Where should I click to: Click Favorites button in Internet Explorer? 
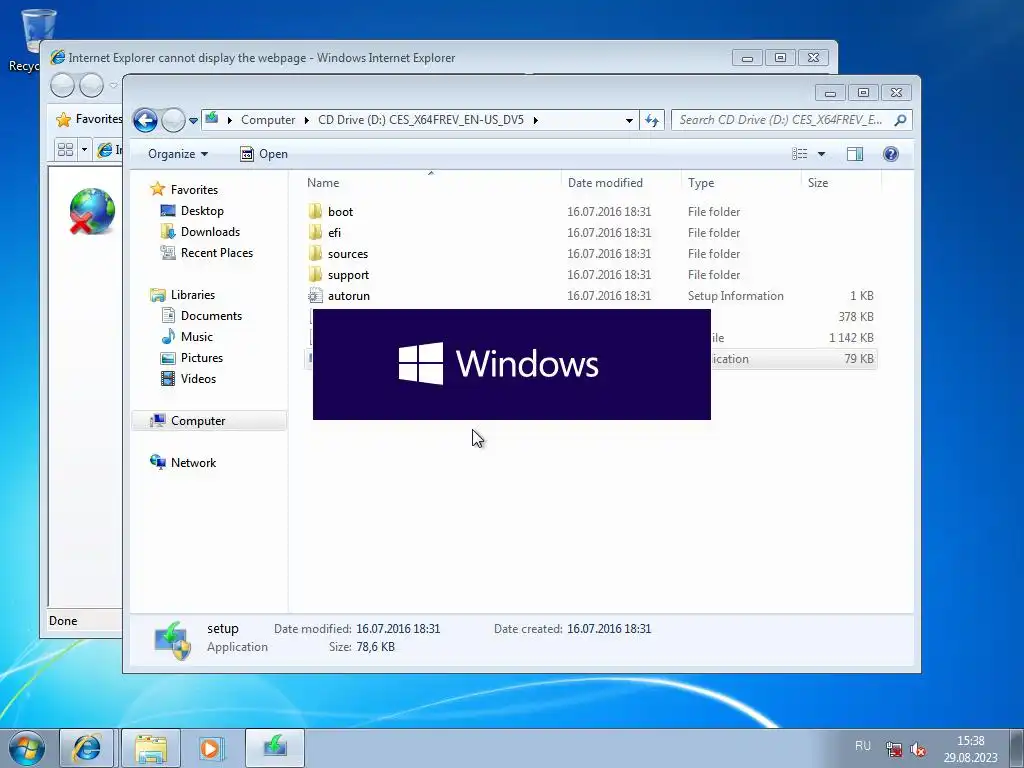pos(88,119)
